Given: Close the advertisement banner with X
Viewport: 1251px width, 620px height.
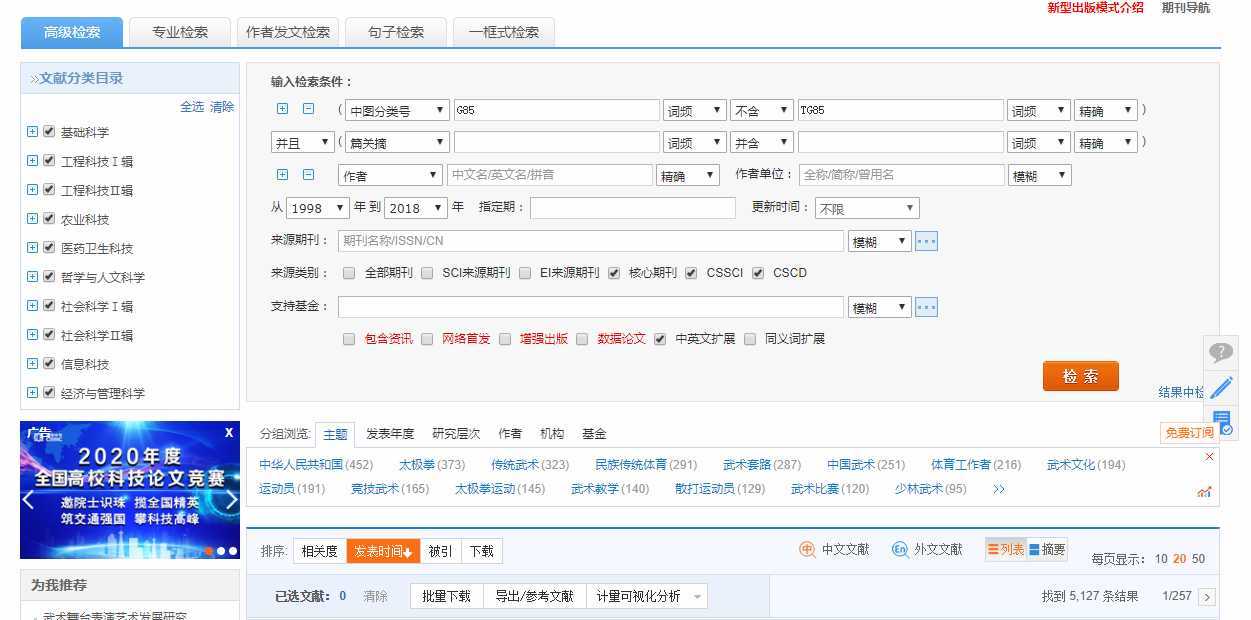Looking at the screenshot, I should pos(229,432).
